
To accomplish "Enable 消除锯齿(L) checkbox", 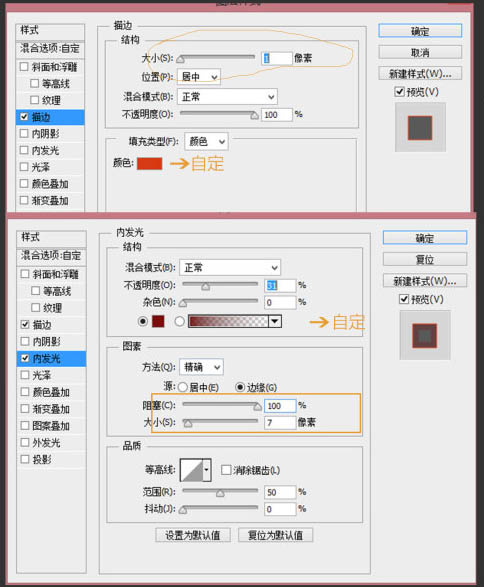I will click(x=226, y=470).
